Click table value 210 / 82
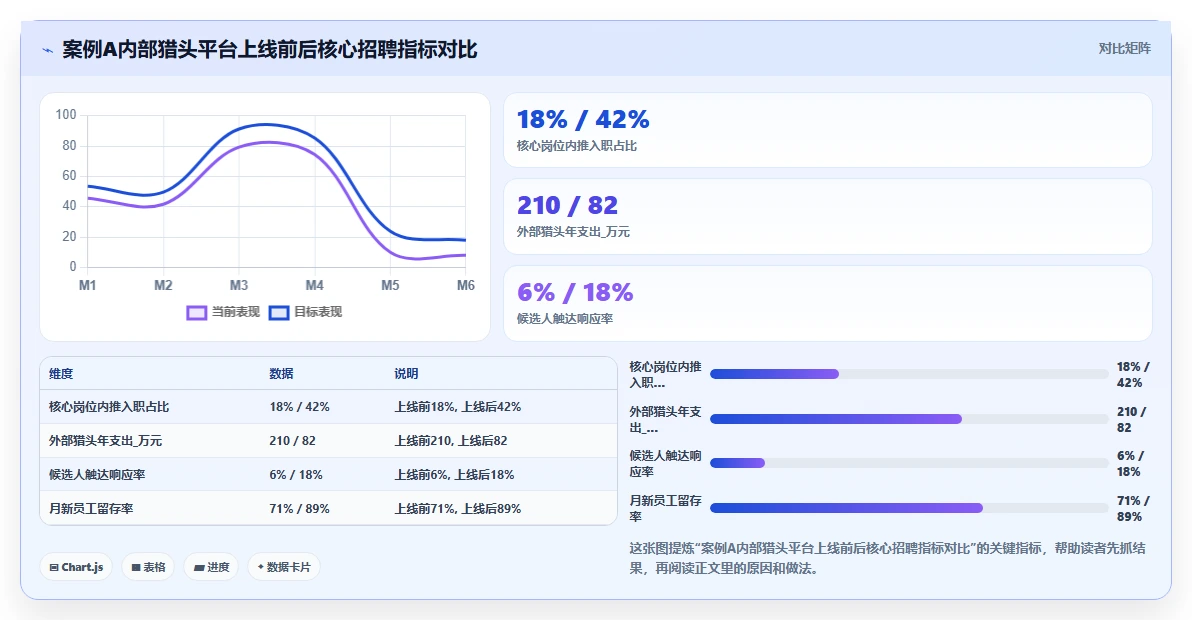The image size is (1192, 620). point(293,441)
